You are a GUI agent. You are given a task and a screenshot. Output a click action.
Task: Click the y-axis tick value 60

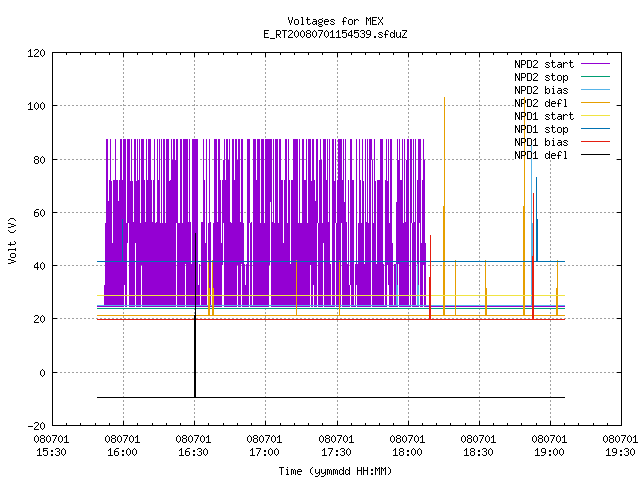[x=40, y=213]
